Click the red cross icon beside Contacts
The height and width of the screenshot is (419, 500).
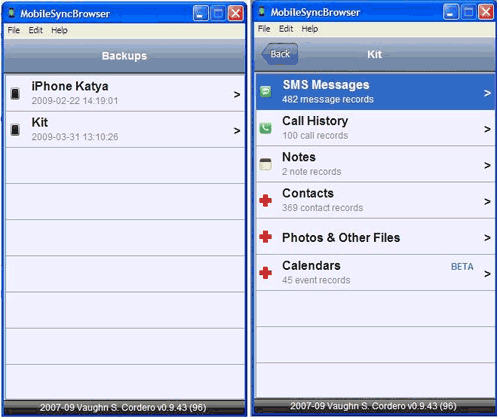(x=266, y=200)
